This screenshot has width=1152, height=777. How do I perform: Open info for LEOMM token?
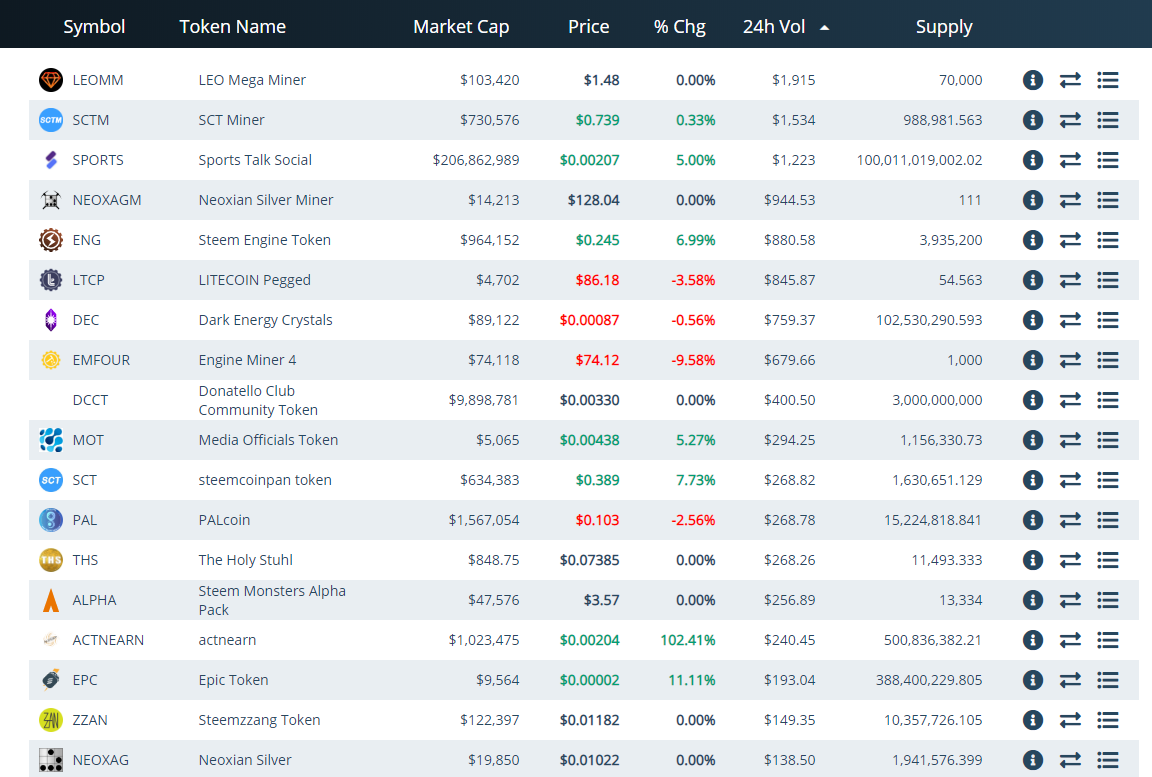coord(1032,80)
